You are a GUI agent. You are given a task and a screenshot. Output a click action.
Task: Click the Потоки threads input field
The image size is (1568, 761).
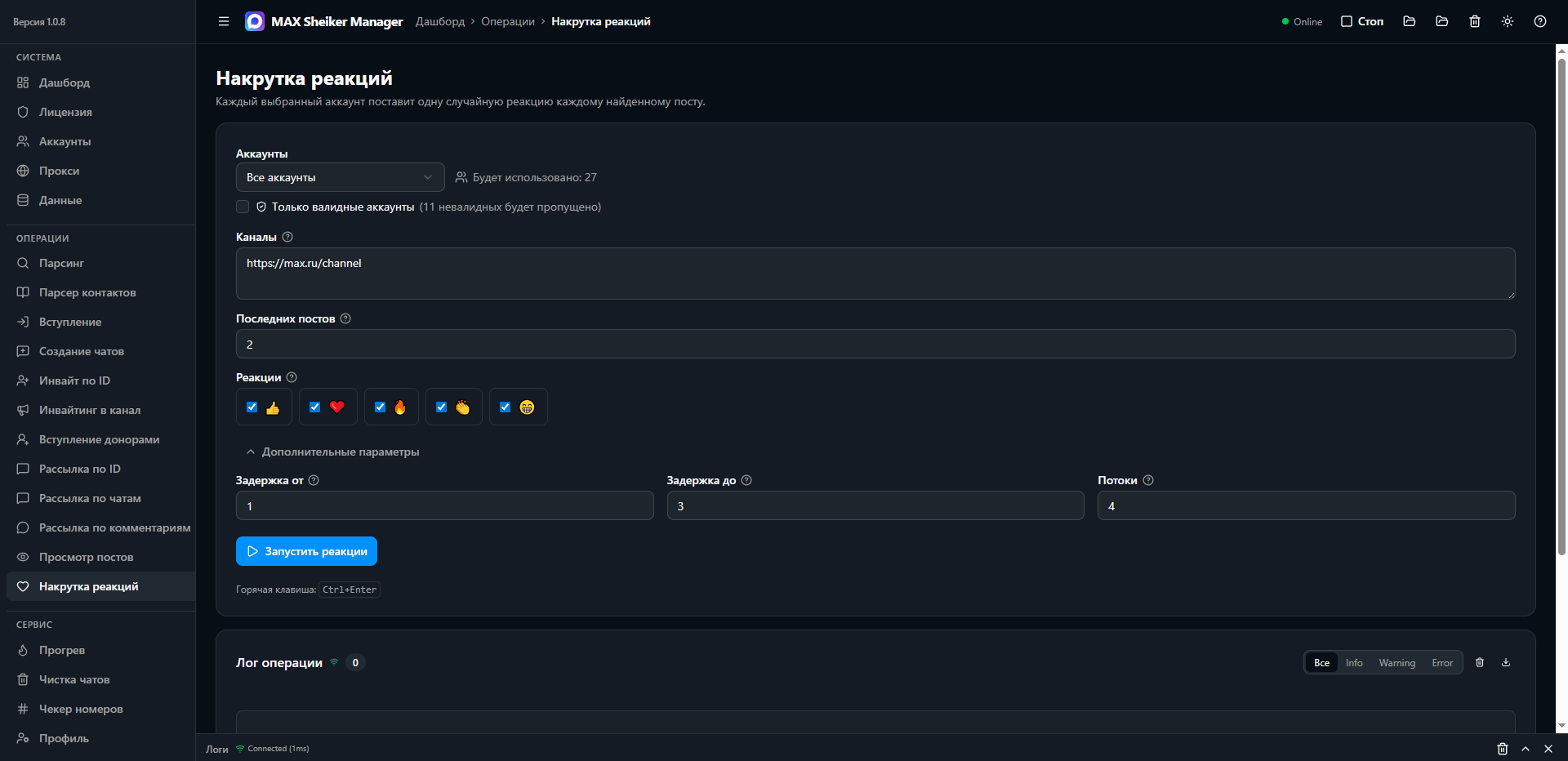(x=1307, y=505)
